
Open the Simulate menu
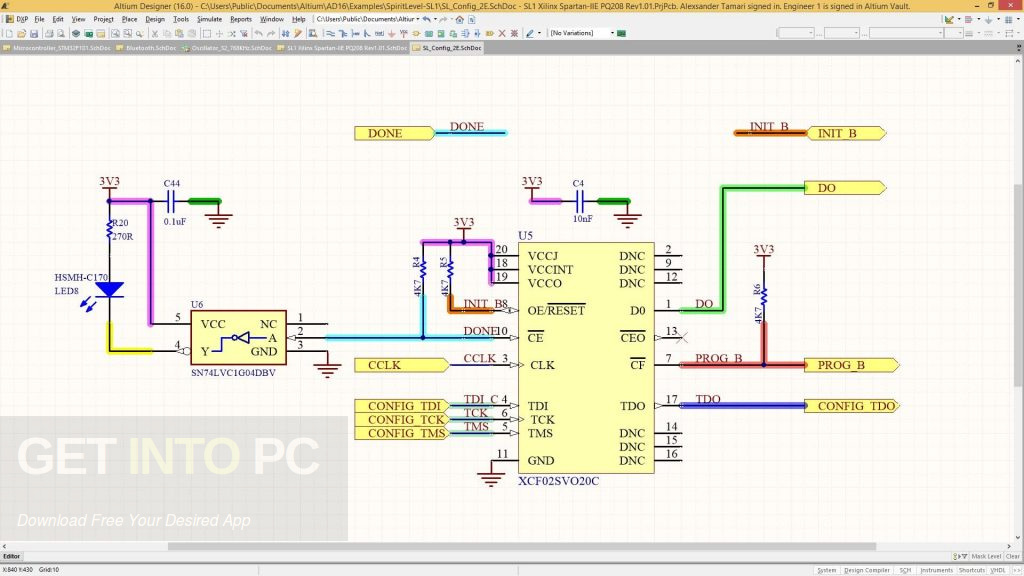pyautogui.click(x=210, y=19)
